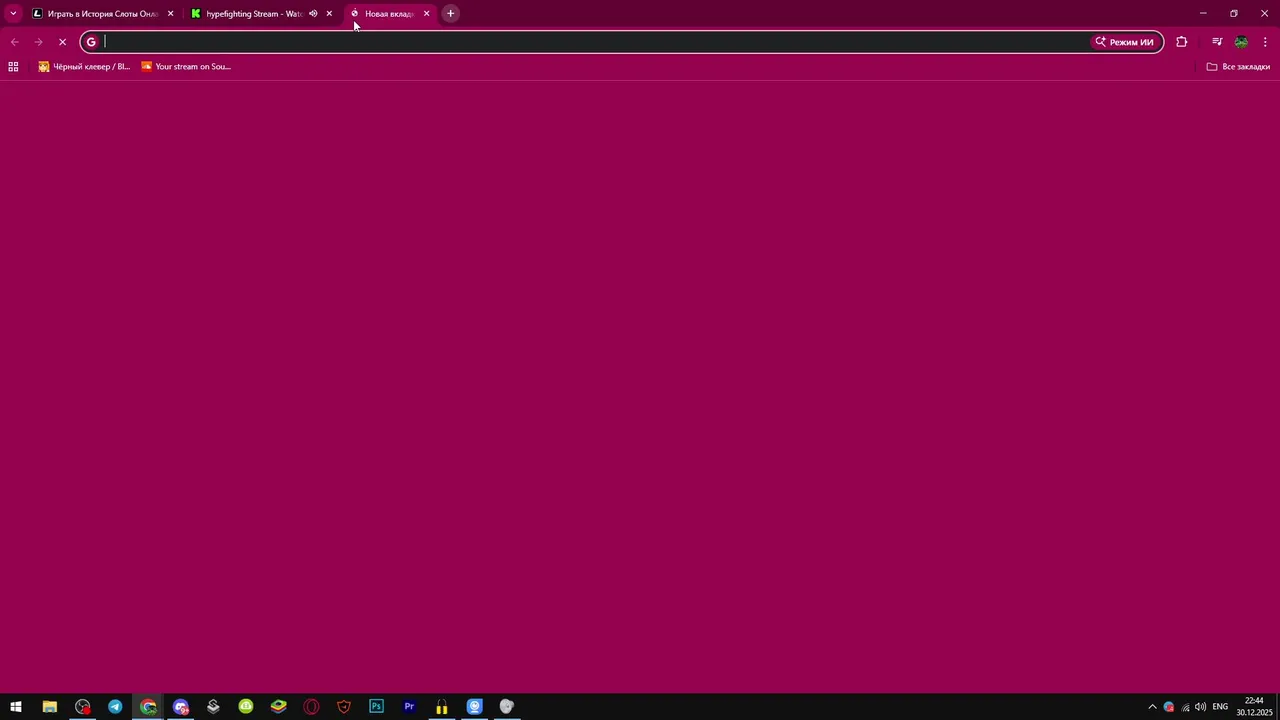Open the tab search dropdown arrow
Image resolution: width=1280 pixels, height=720 pixels.
click(13, 13)
